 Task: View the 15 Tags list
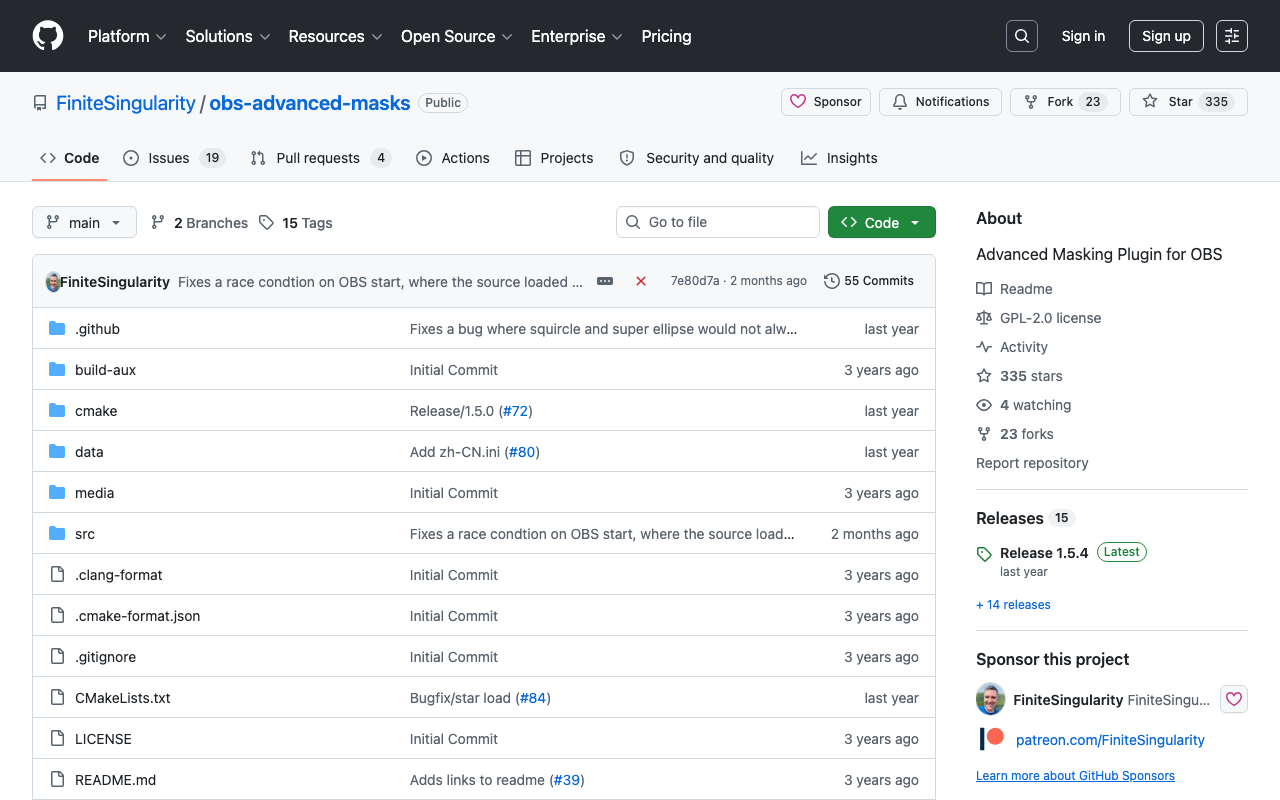coord(295,223)
